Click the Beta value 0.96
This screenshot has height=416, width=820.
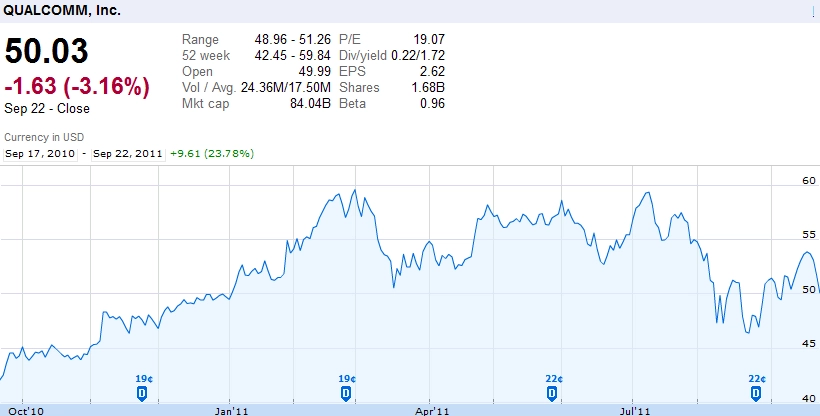coord(432,104)
